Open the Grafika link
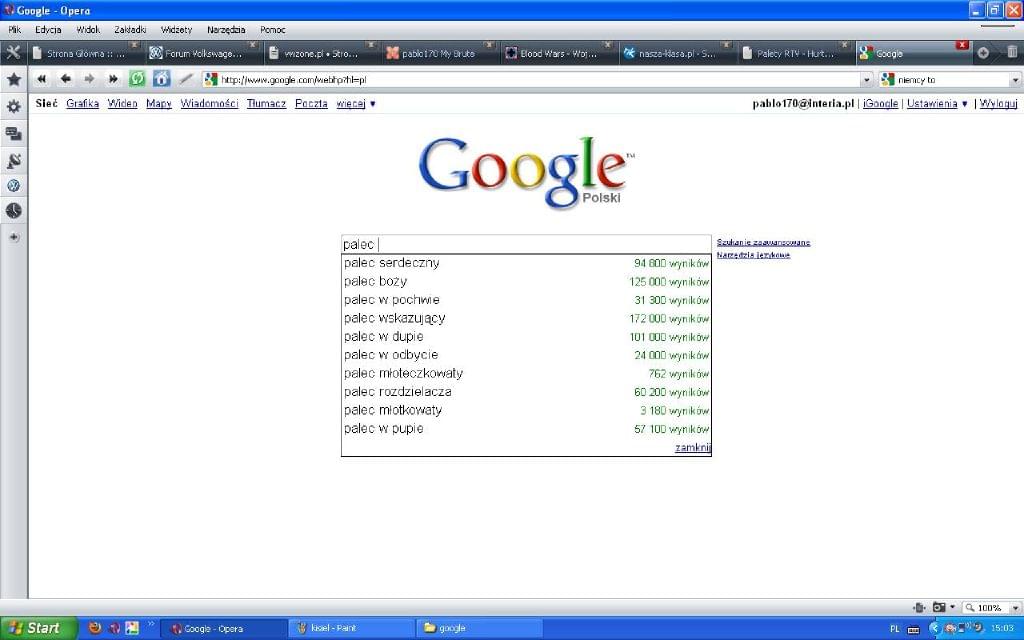 click(x=82, y=103)
